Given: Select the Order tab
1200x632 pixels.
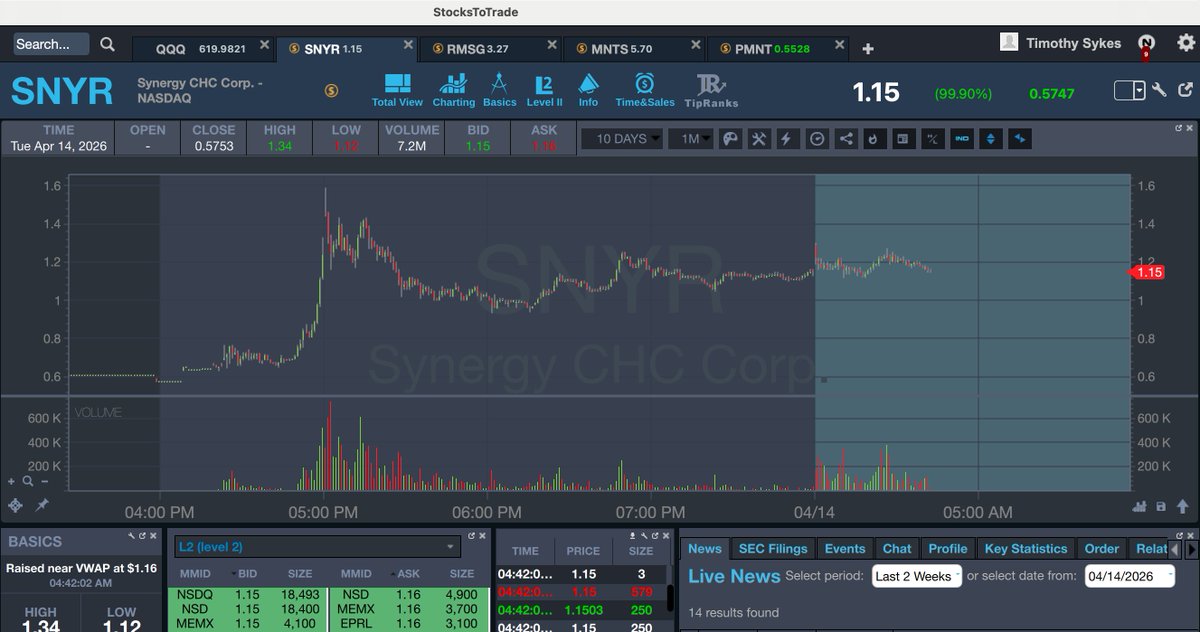Looking at the screenshot, I should click(1102, 548).
